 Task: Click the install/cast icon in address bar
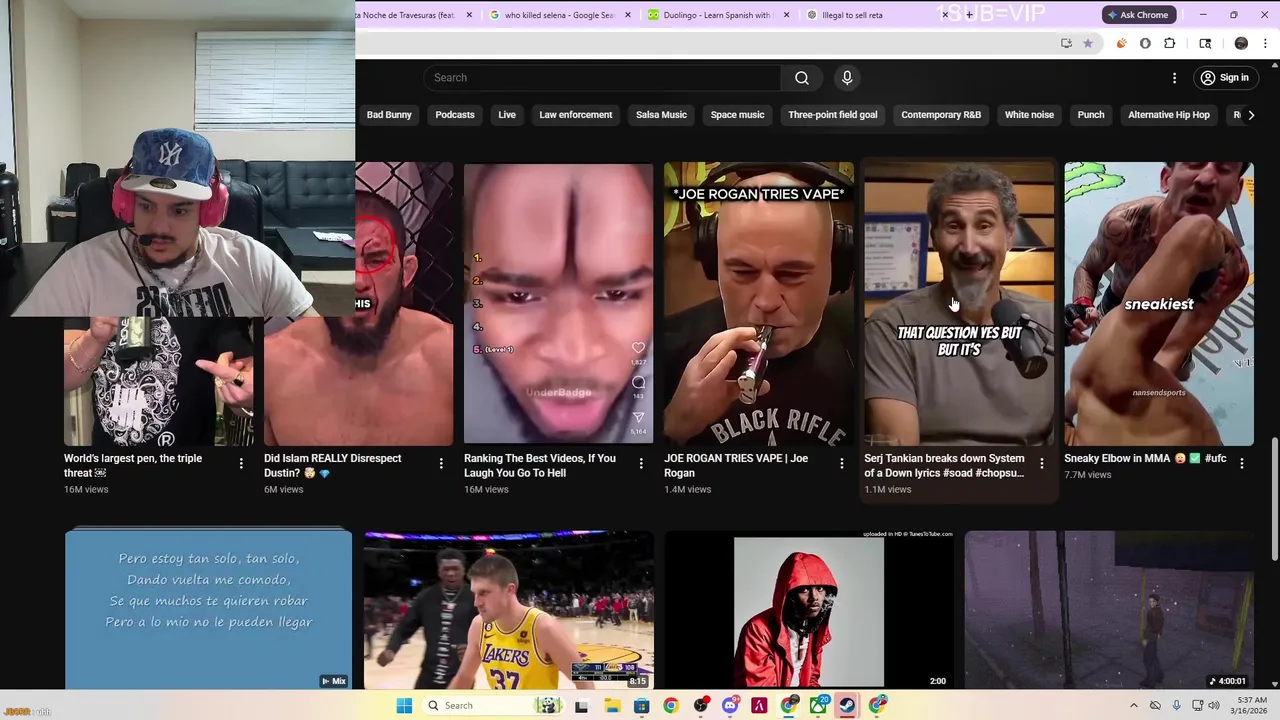point(1066,43)
